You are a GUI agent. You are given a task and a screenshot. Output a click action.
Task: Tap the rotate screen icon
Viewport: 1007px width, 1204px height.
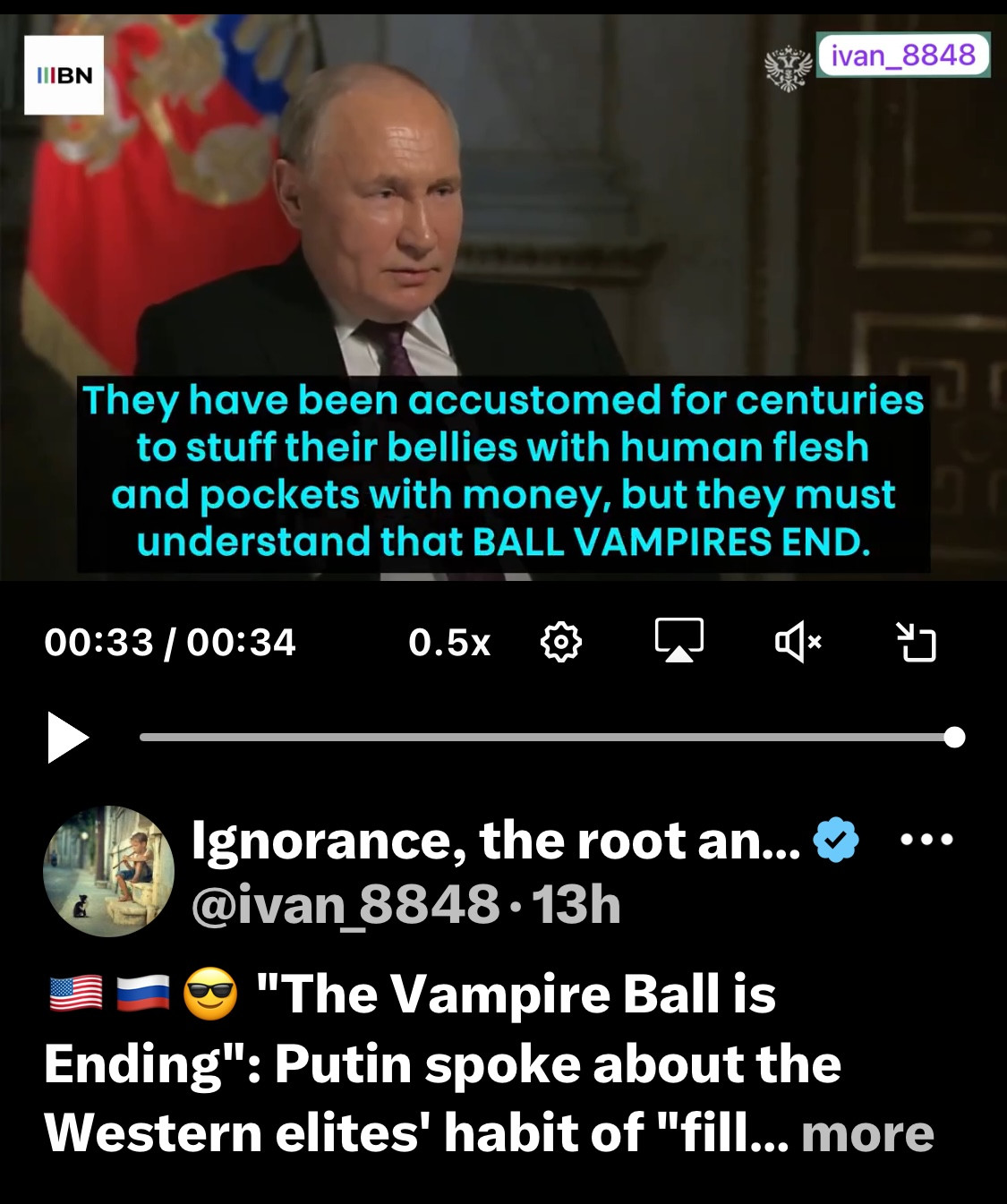coord(917,643)
